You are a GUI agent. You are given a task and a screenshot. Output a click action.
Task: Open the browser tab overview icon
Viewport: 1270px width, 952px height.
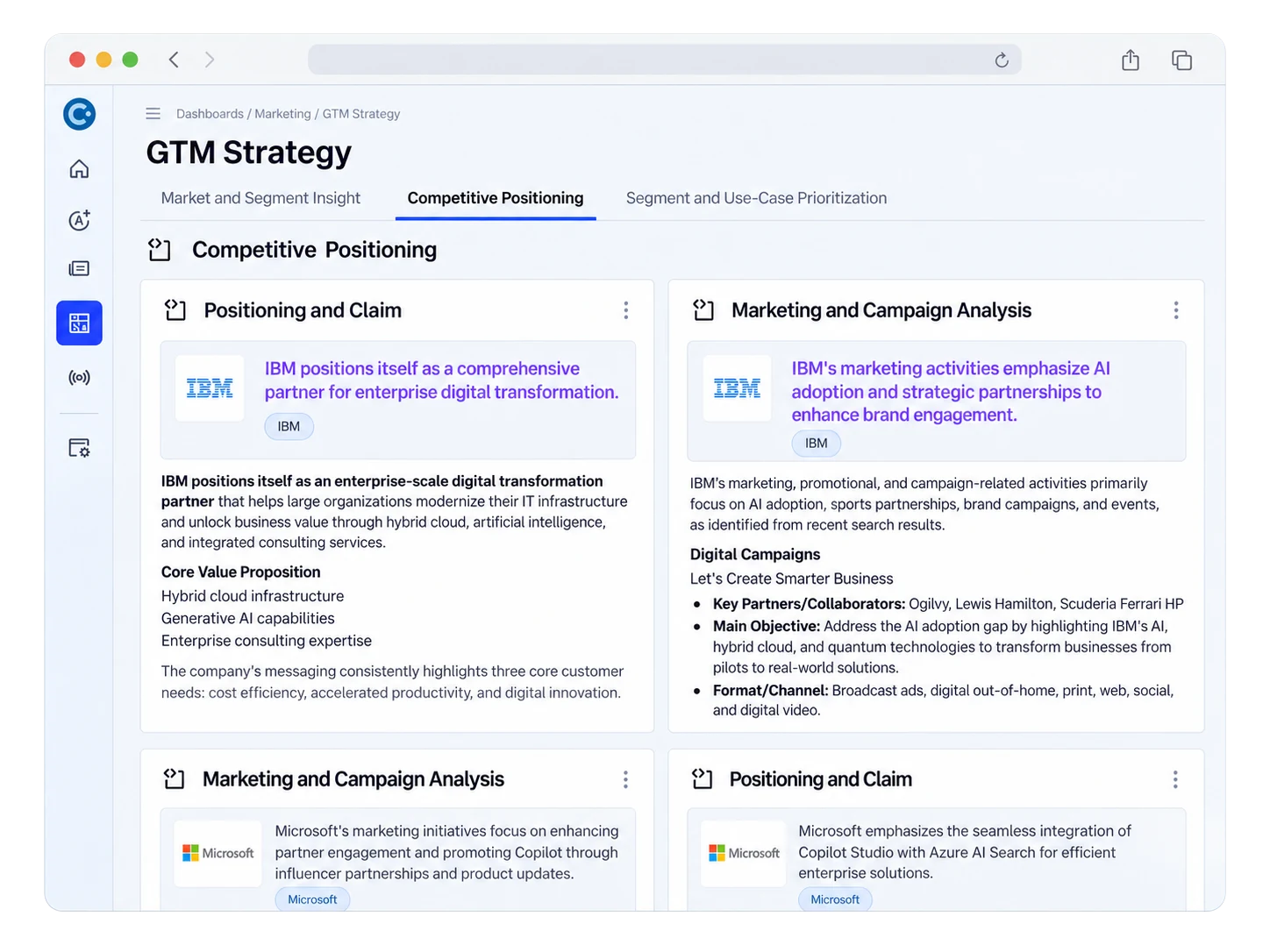(x=1181, y=60)
